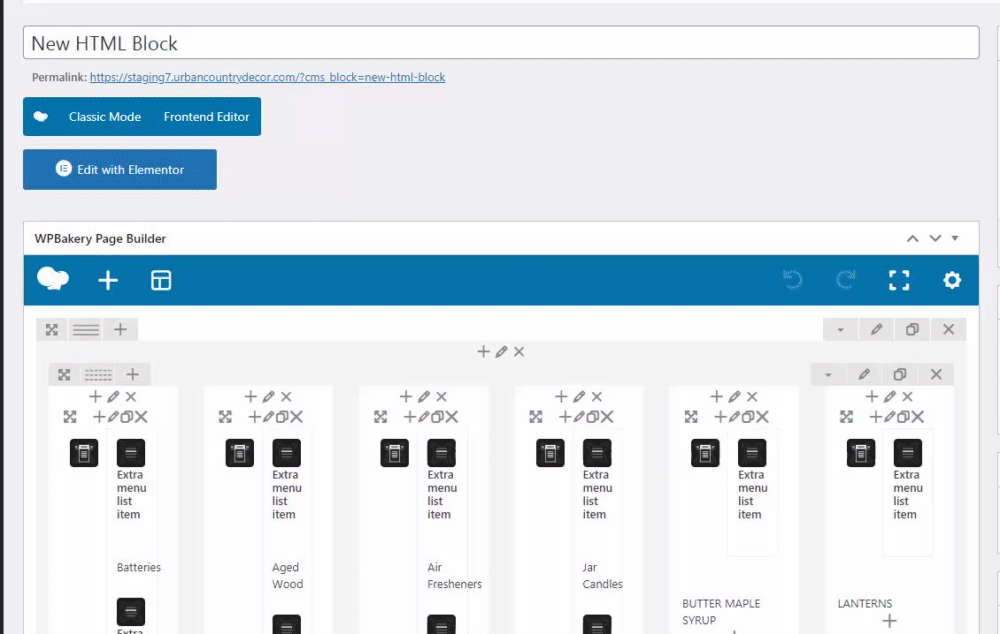Viewport: 1000px width, 634px height.
Task: Collapse the inner row with its caret toggle
Action: click(x=828, y=374)
